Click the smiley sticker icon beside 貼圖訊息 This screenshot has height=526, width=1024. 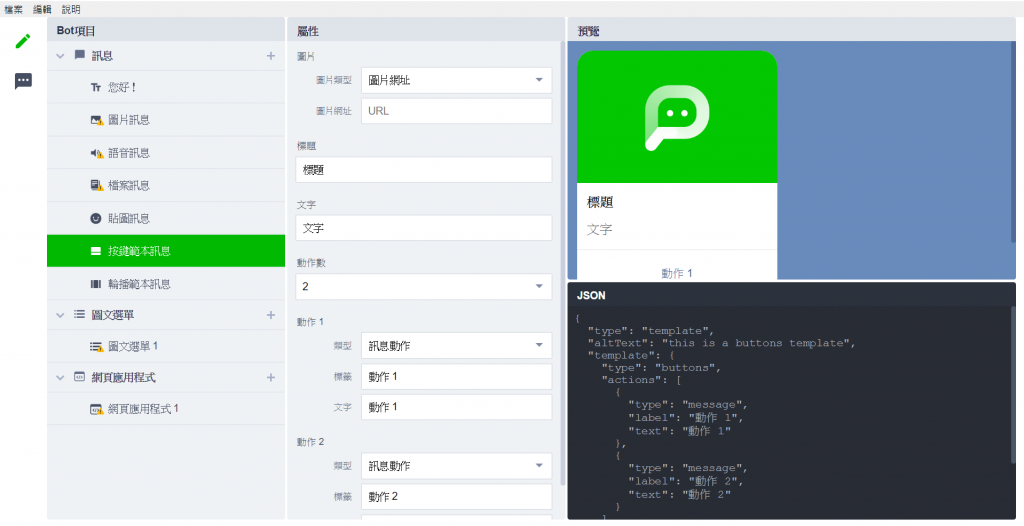click(x=96, y=218)
